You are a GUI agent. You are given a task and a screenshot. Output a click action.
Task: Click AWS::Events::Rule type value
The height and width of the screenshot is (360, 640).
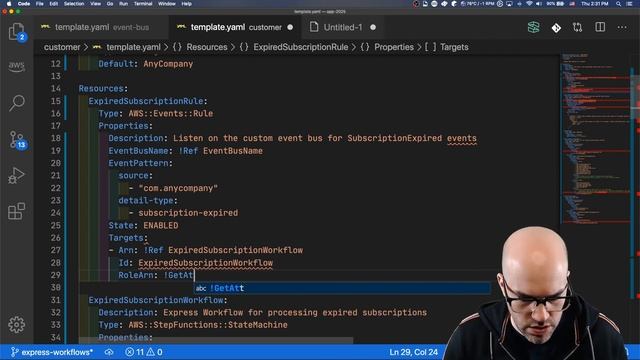click(x=171, y=113)
